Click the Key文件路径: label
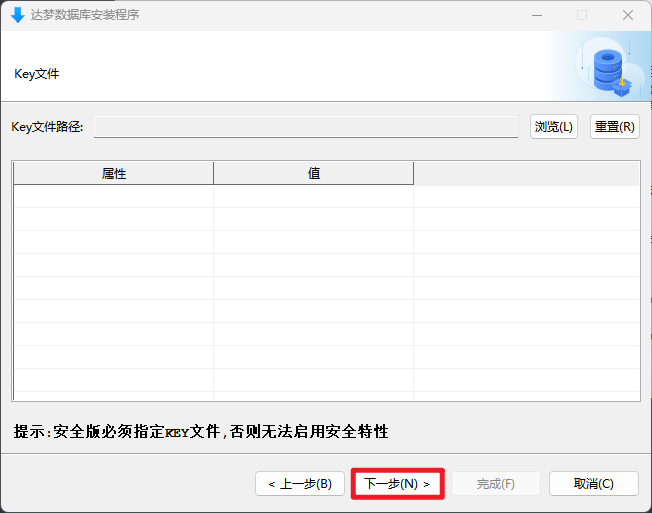The height and width of the screenshot is (513, 652). 47,127
